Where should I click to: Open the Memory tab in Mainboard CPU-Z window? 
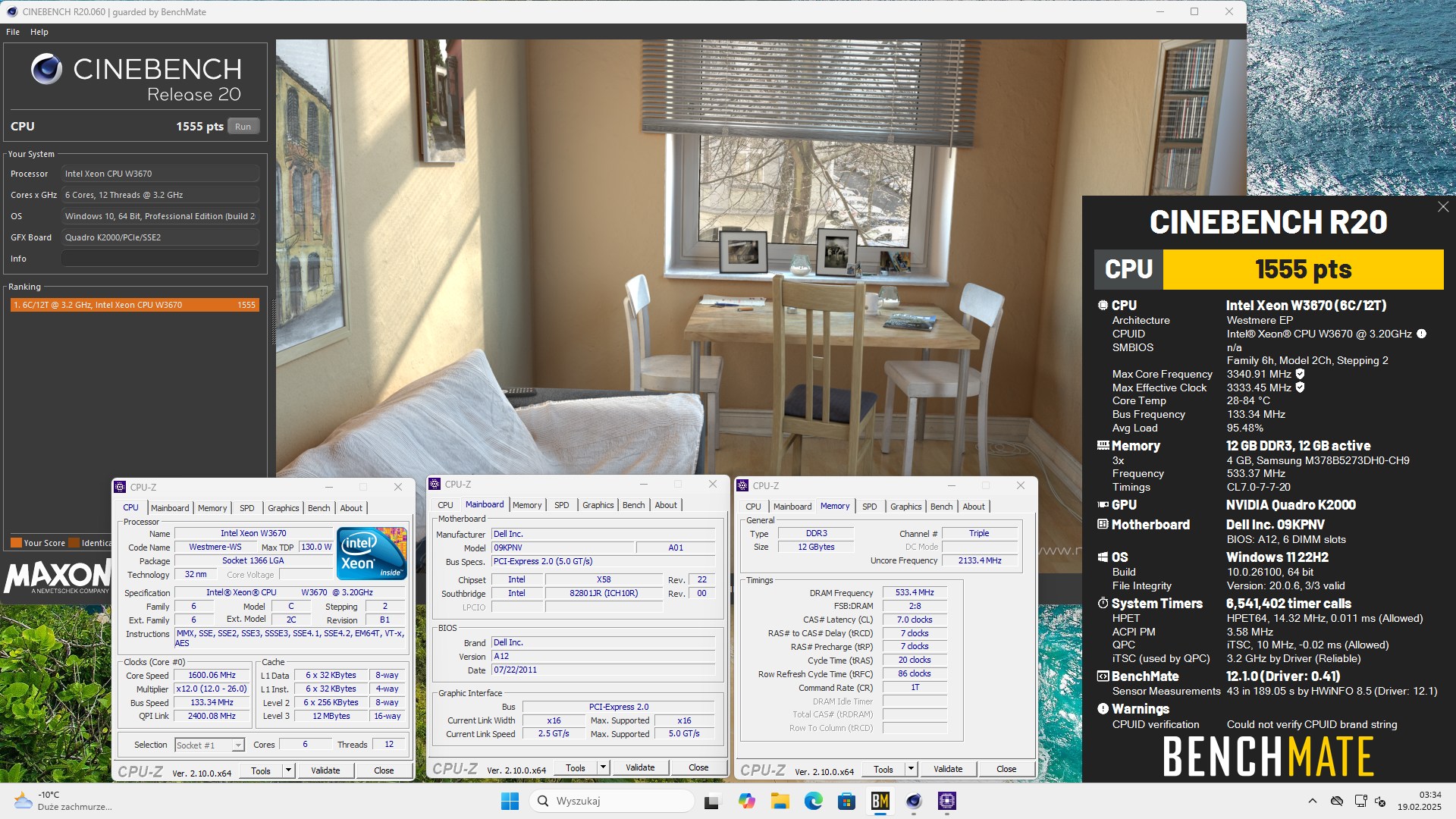click(527, 505)
